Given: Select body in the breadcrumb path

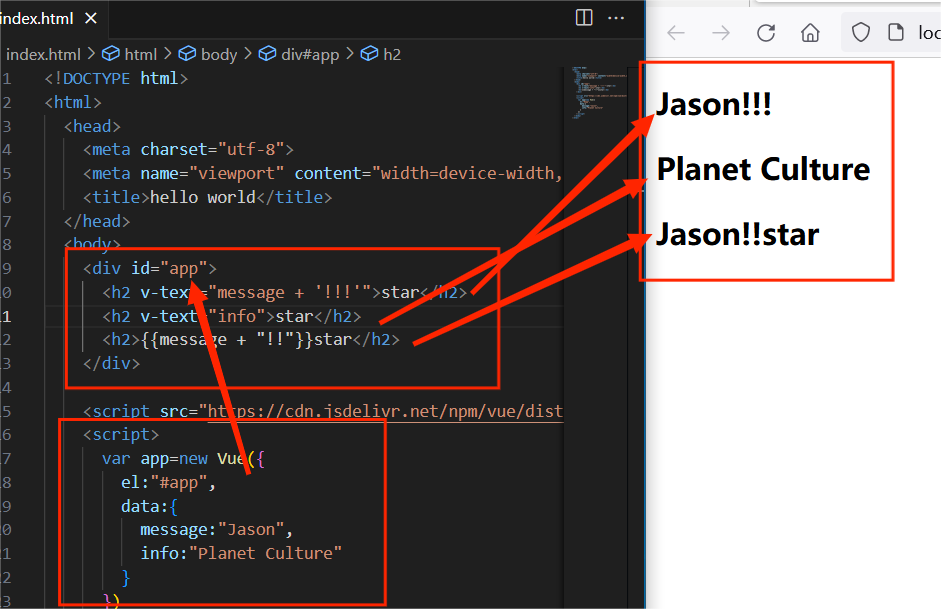Looking at the screenshot, I should tap(208, 55).
